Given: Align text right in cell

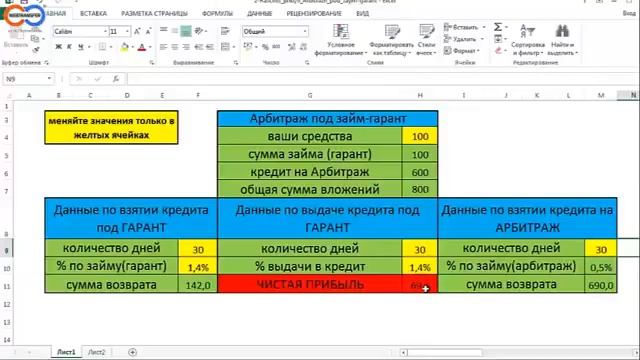Looking at the screenshot, I should [186, 47].
